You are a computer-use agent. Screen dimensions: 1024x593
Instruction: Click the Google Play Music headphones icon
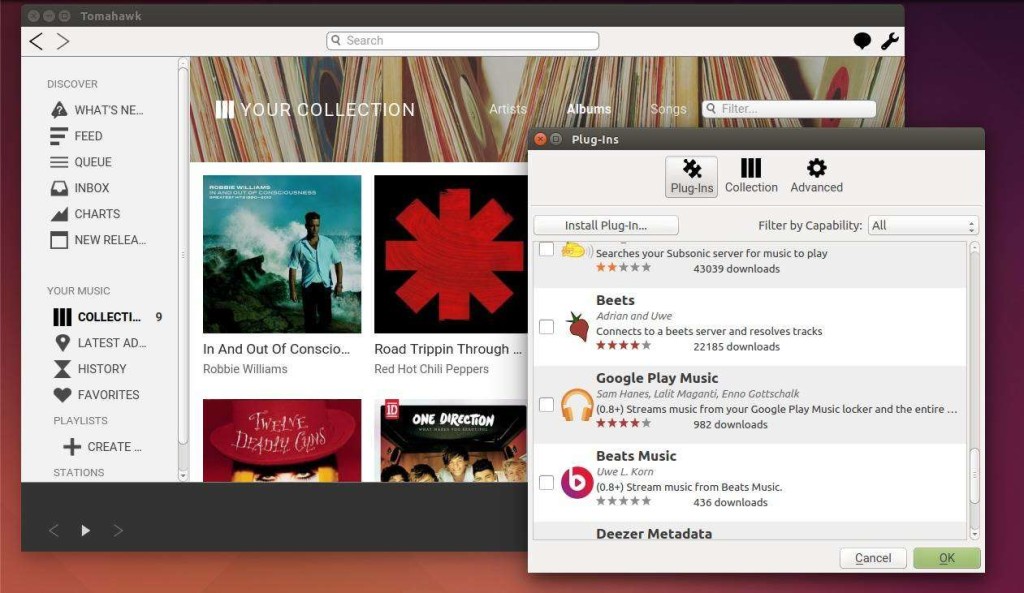577,405
